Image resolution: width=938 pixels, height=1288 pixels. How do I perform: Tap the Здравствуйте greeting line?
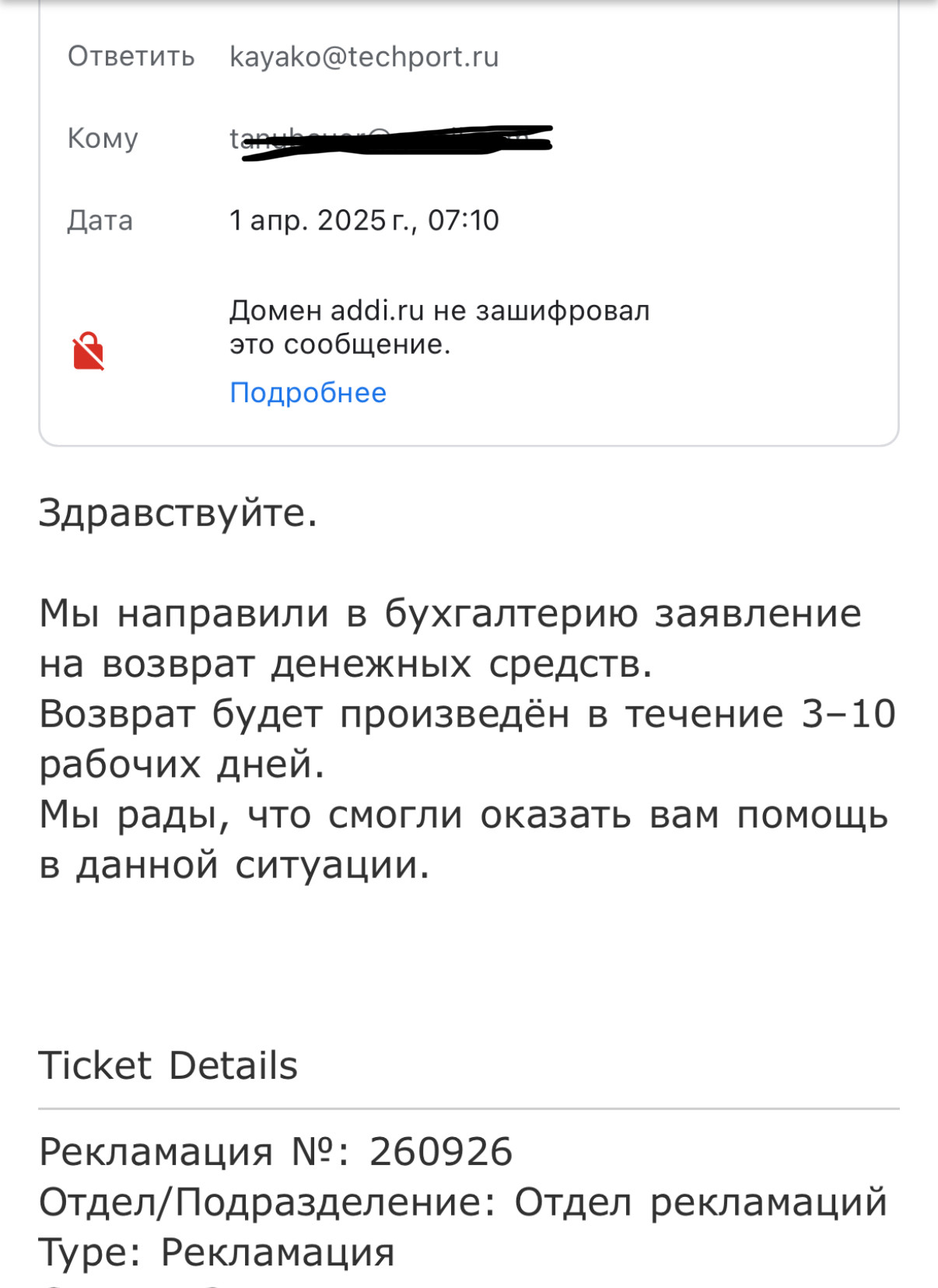pyautogui.click(x=178, y=513)
